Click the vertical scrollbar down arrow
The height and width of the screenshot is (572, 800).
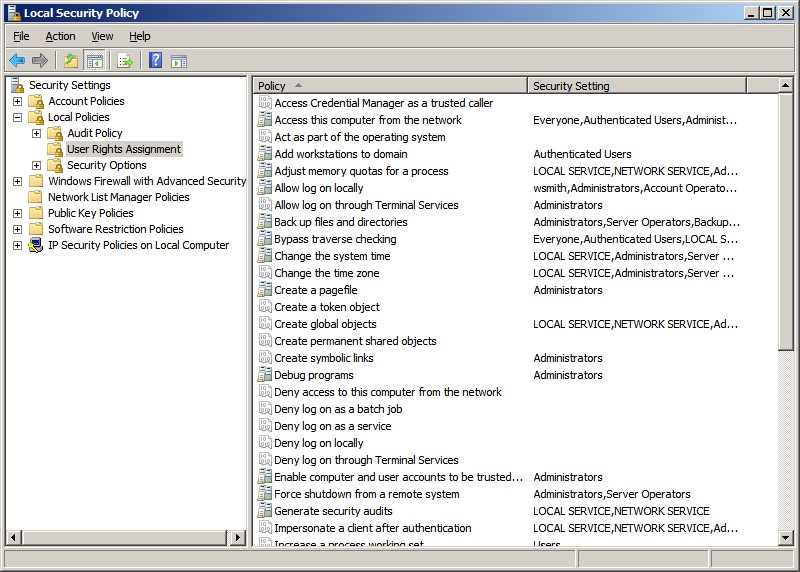point(786,537)
